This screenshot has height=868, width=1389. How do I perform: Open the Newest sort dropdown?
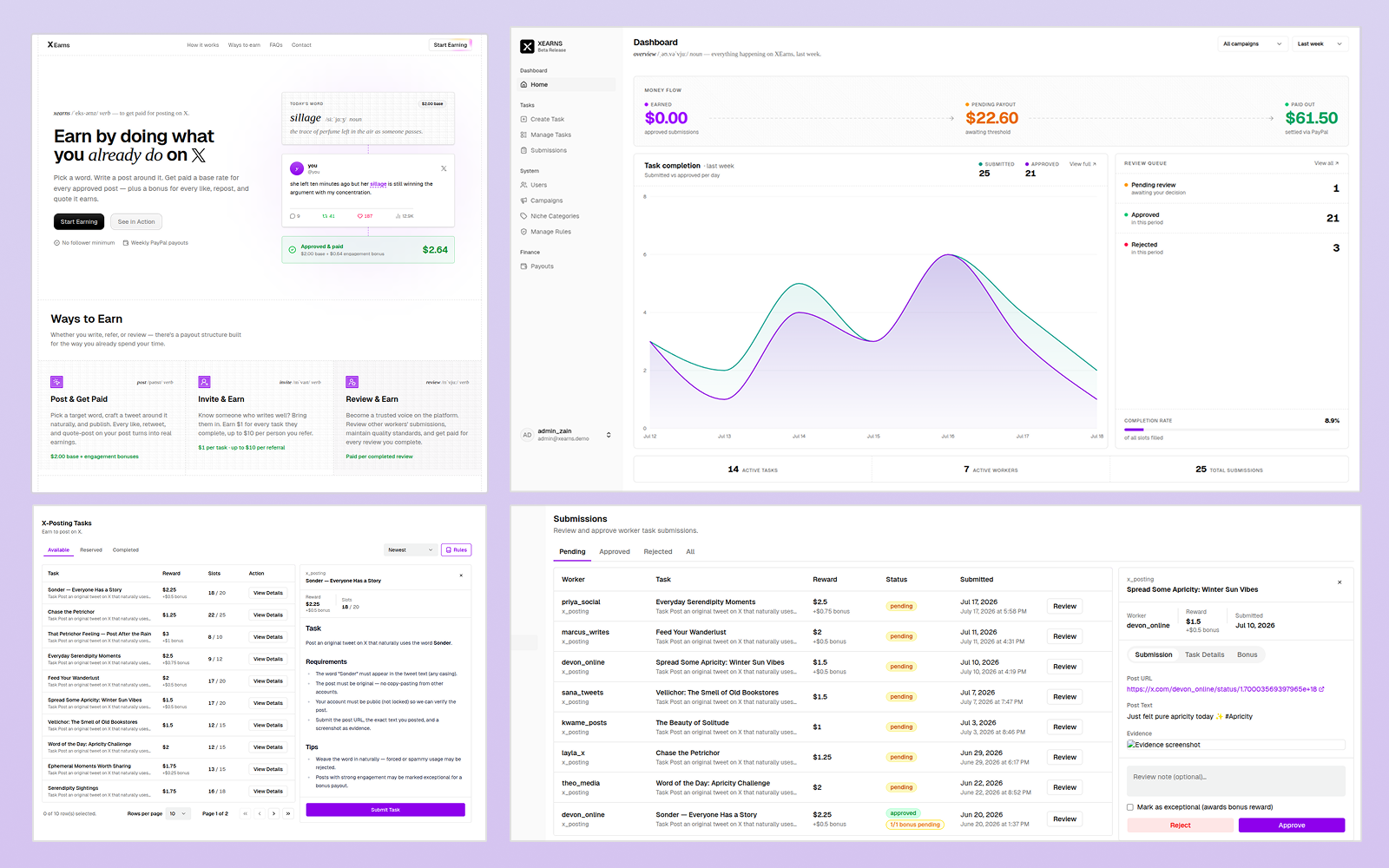(411, 549)
